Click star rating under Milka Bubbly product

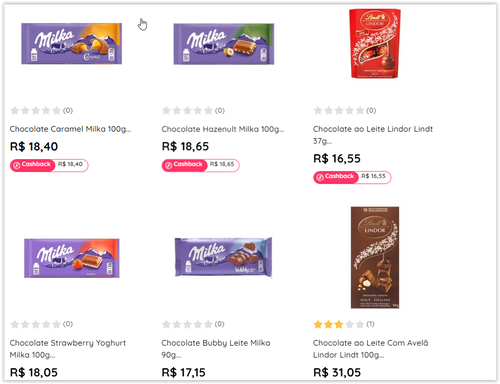click(187, 324)
